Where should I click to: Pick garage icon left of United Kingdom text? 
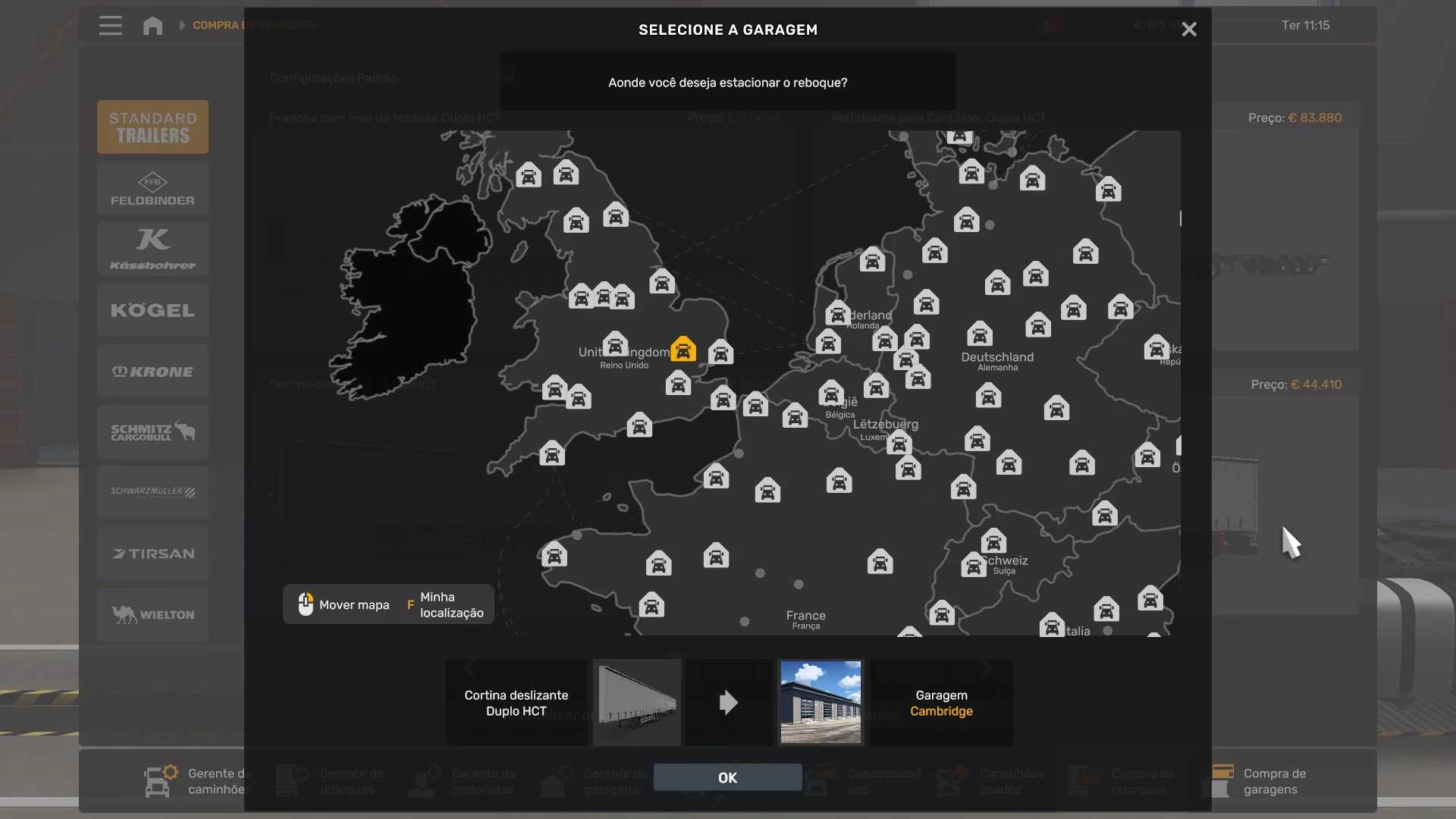[615, 344]
